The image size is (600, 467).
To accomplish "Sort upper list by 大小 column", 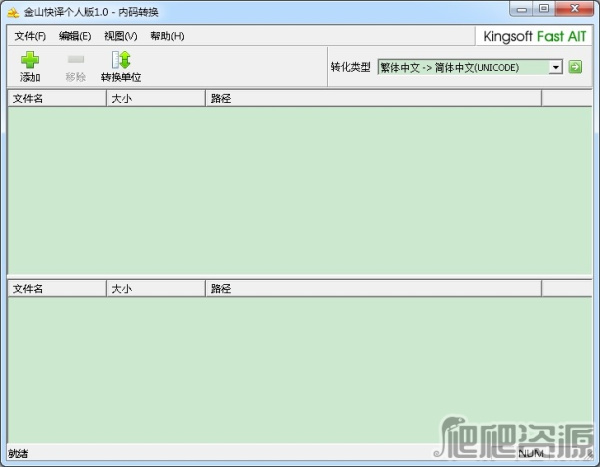I will point(156,99).
